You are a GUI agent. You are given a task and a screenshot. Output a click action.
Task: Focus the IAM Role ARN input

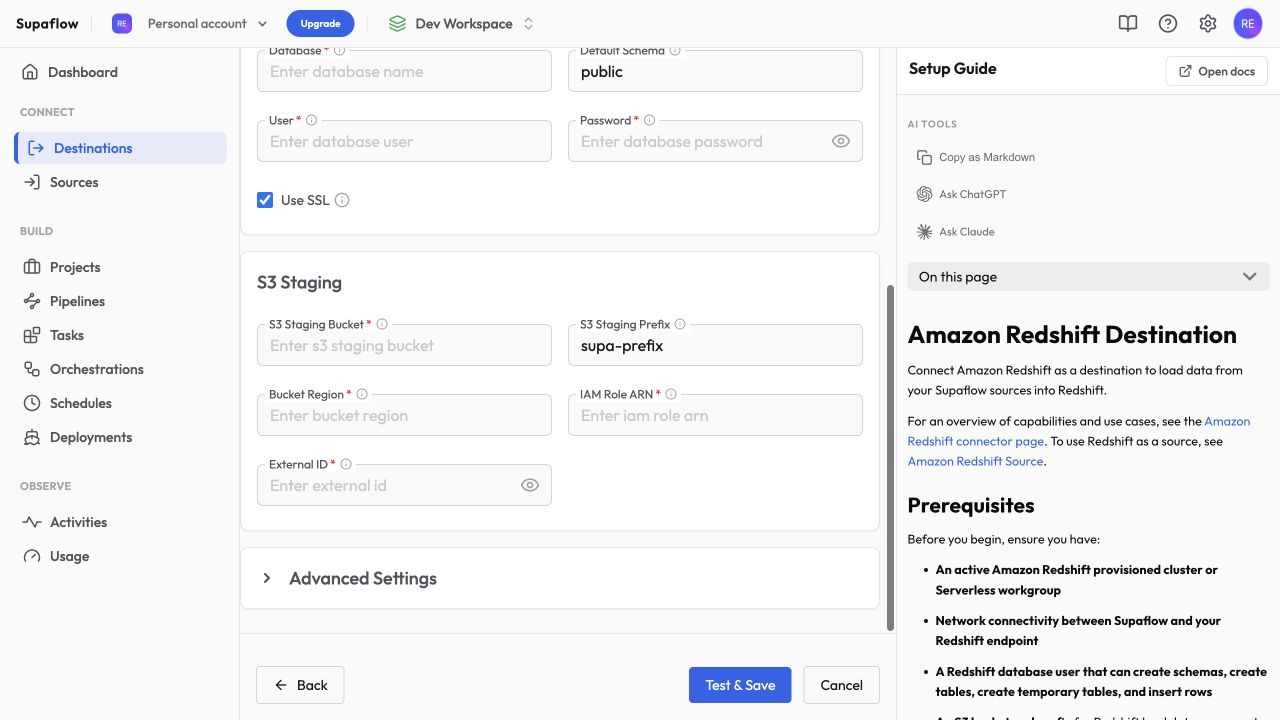[715, 415]
